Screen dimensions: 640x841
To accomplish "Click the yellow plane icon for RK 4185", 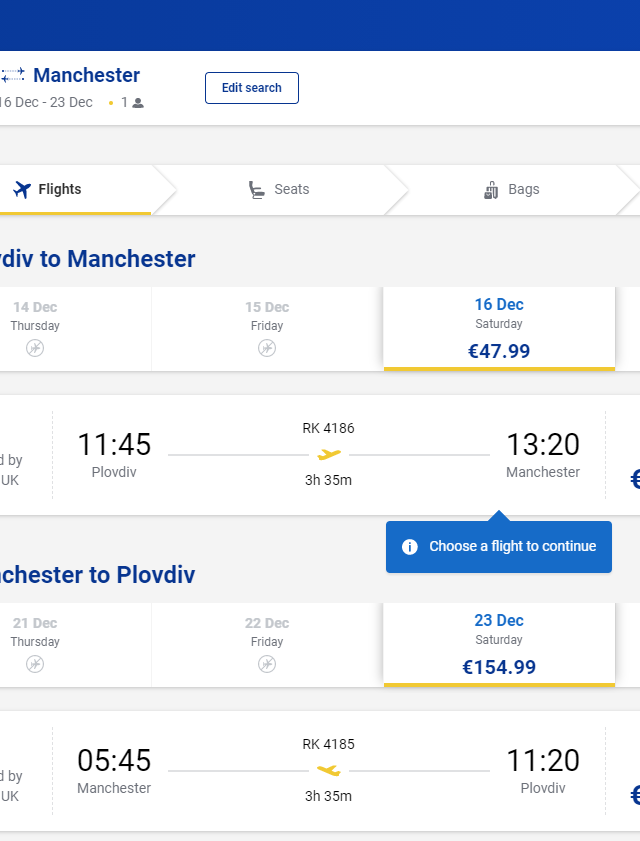I will 329,771.
